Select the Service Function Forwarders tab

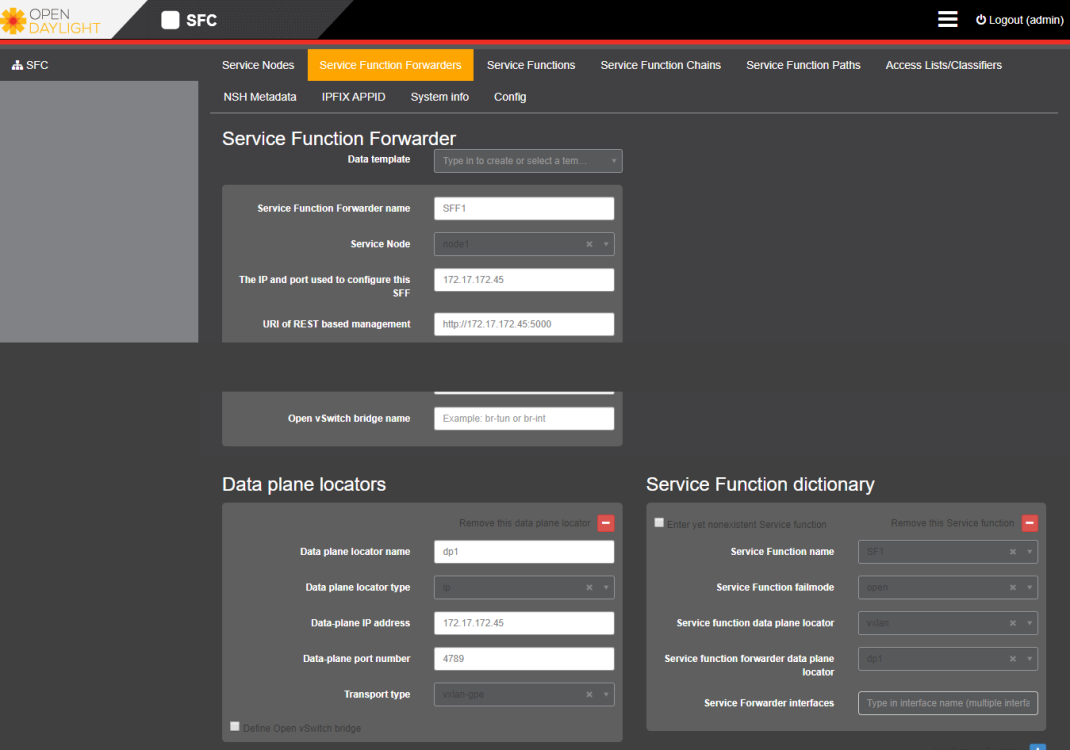click(x=390, y=65)
